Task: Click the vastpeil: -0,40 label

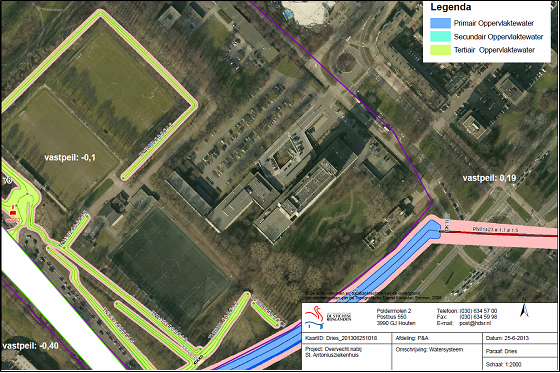Action: [30, 346]
